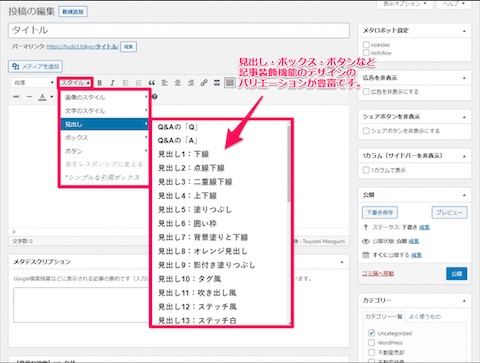The width and height of the screenshot is (480, 363).
Task: Click the visibility eye icon in publish box
Action: (x=366, y=241)
